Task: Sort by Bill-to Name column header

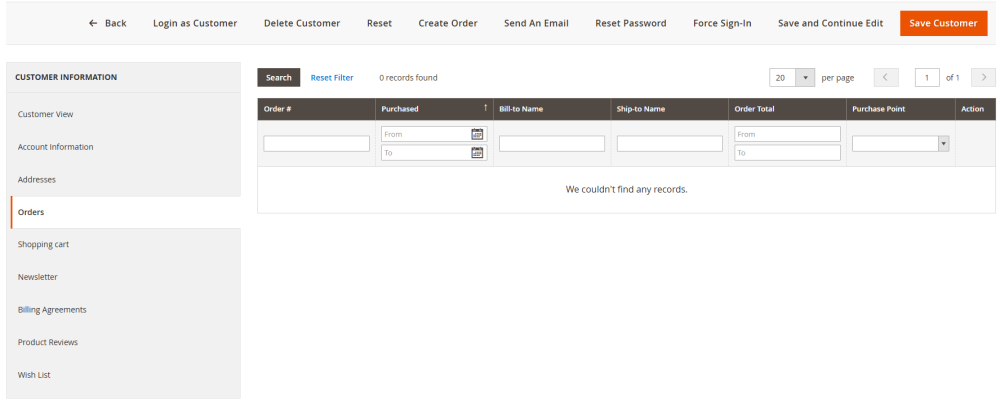Action: click(552, 109)
